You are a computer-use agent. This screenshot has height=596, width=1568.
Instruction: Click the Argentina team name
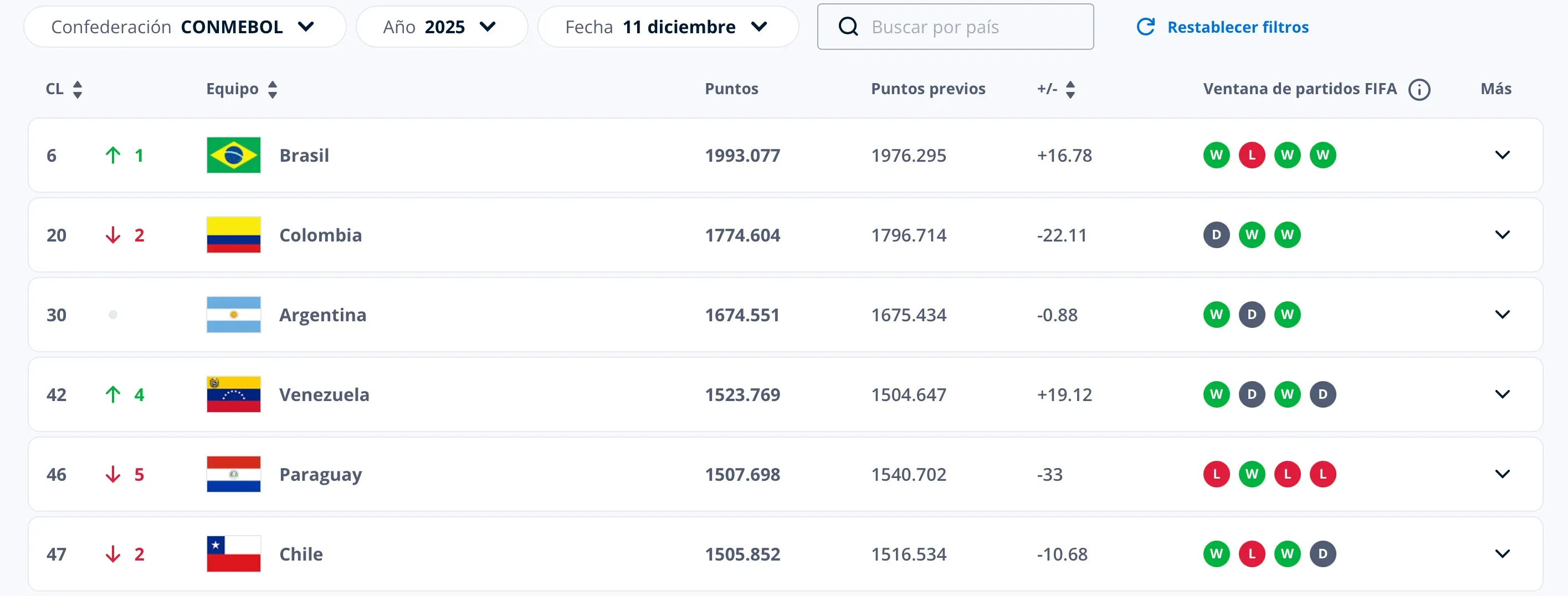pos(322,315)
